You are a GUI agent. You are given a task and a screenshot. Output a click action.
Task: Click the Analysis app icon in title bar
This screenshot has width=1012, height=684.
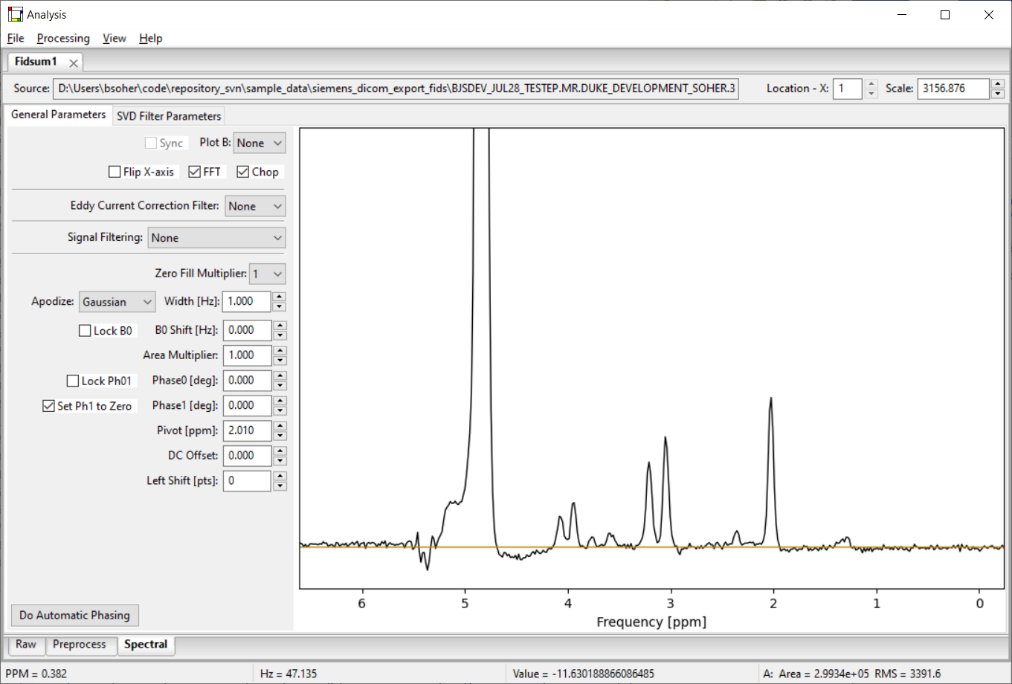click(x=14, y=15)
